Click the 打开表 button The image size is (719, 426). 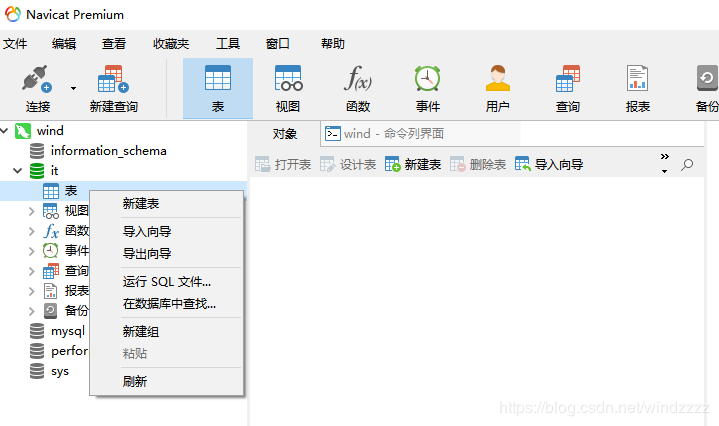tap(283, 165)
